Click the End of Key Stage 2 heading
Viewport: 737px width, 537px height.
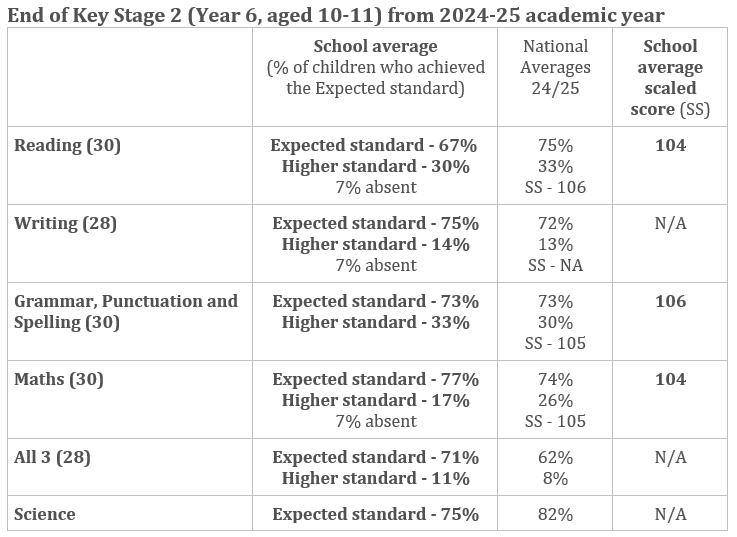[x=335, y=14]
